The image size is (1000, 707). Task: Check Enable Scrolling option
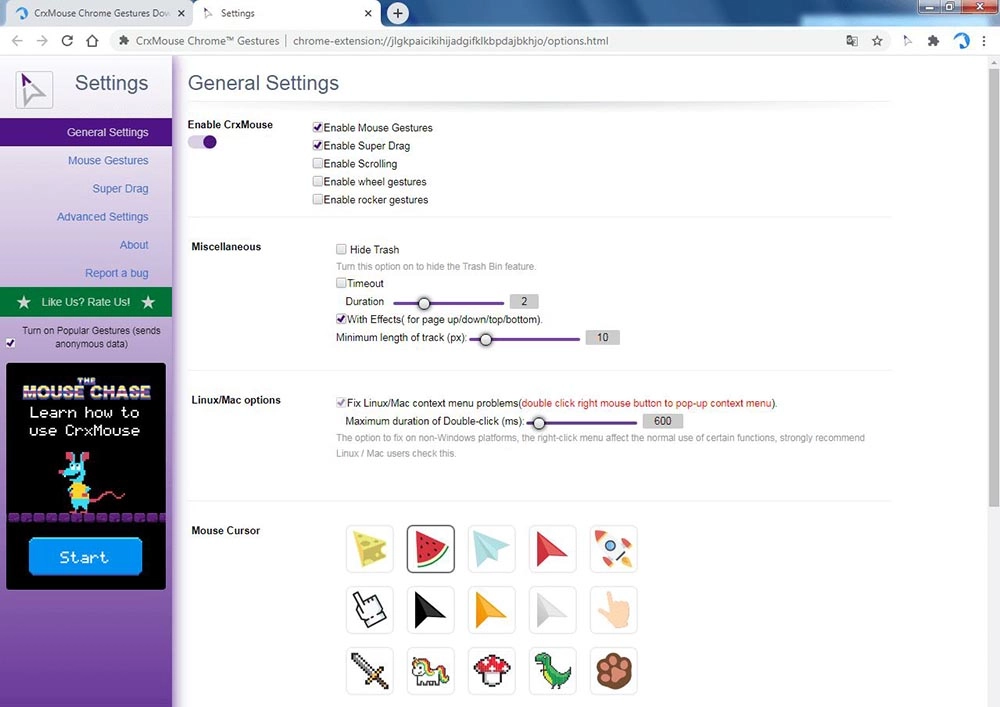[317, 163]
